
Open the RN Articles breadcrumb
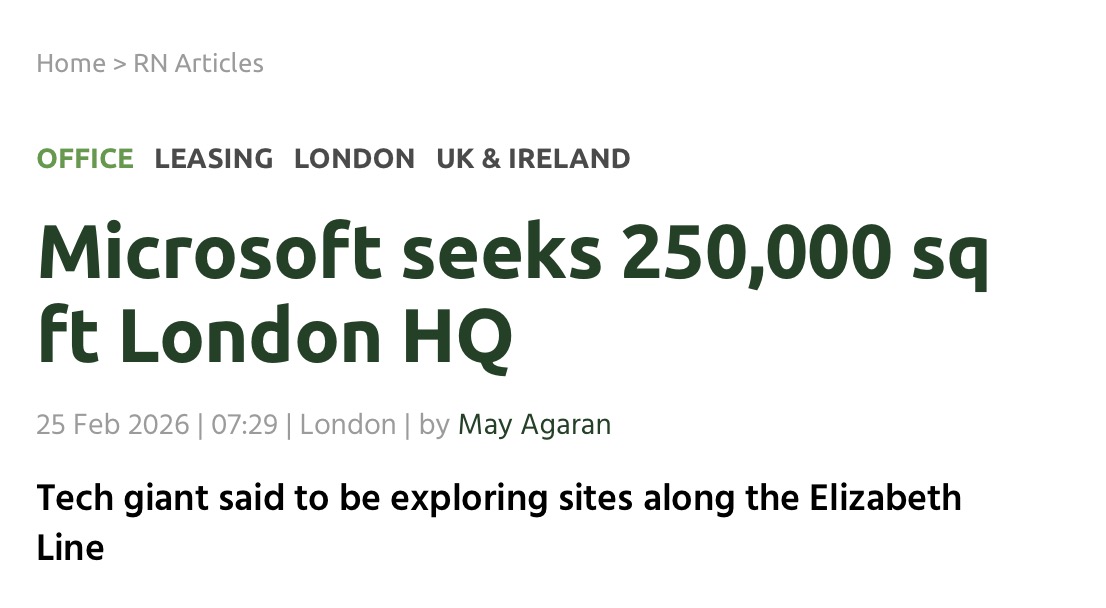[x=198, y=63]
